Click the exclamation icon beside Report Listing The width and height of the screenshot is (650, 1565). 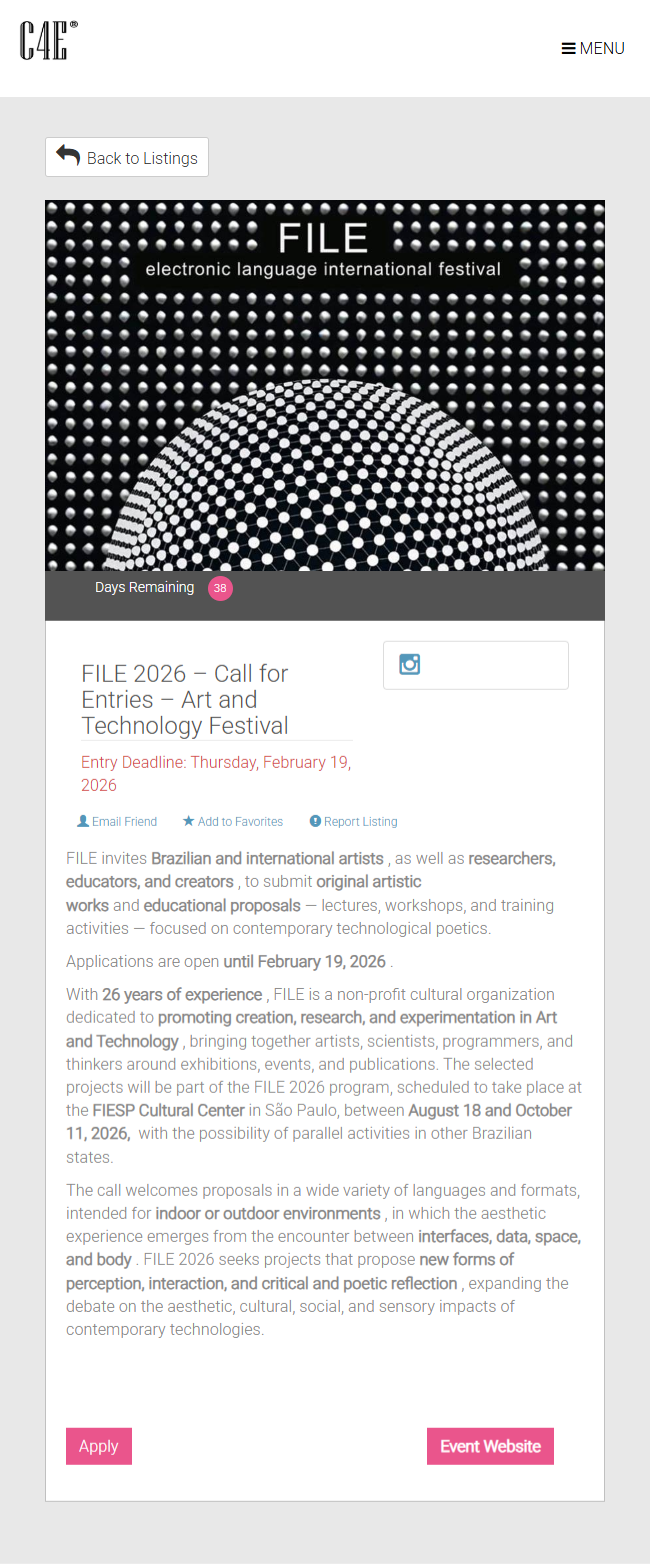315,821
